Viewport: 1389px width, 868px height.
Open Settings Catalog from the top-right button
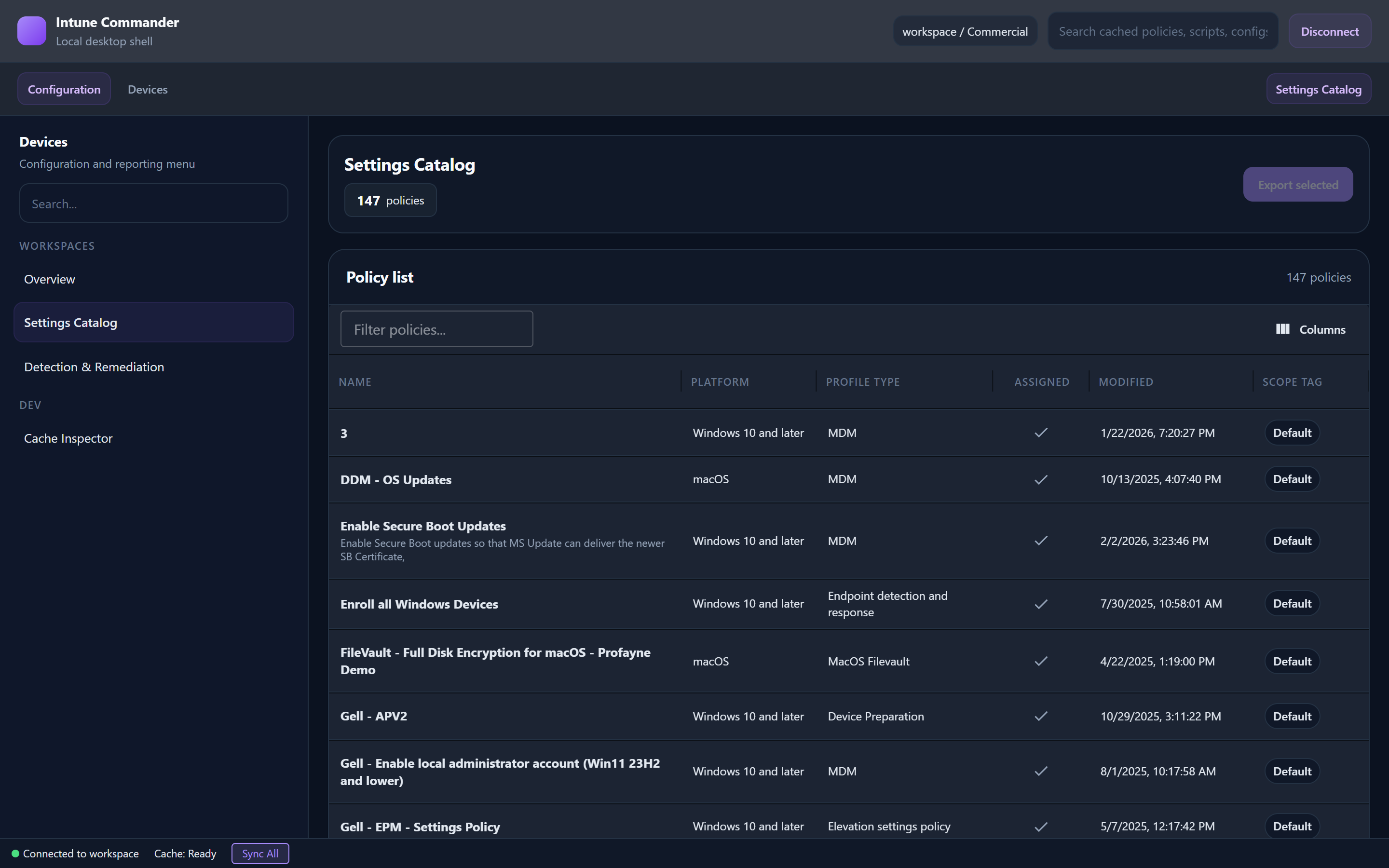click(1319, 89)
